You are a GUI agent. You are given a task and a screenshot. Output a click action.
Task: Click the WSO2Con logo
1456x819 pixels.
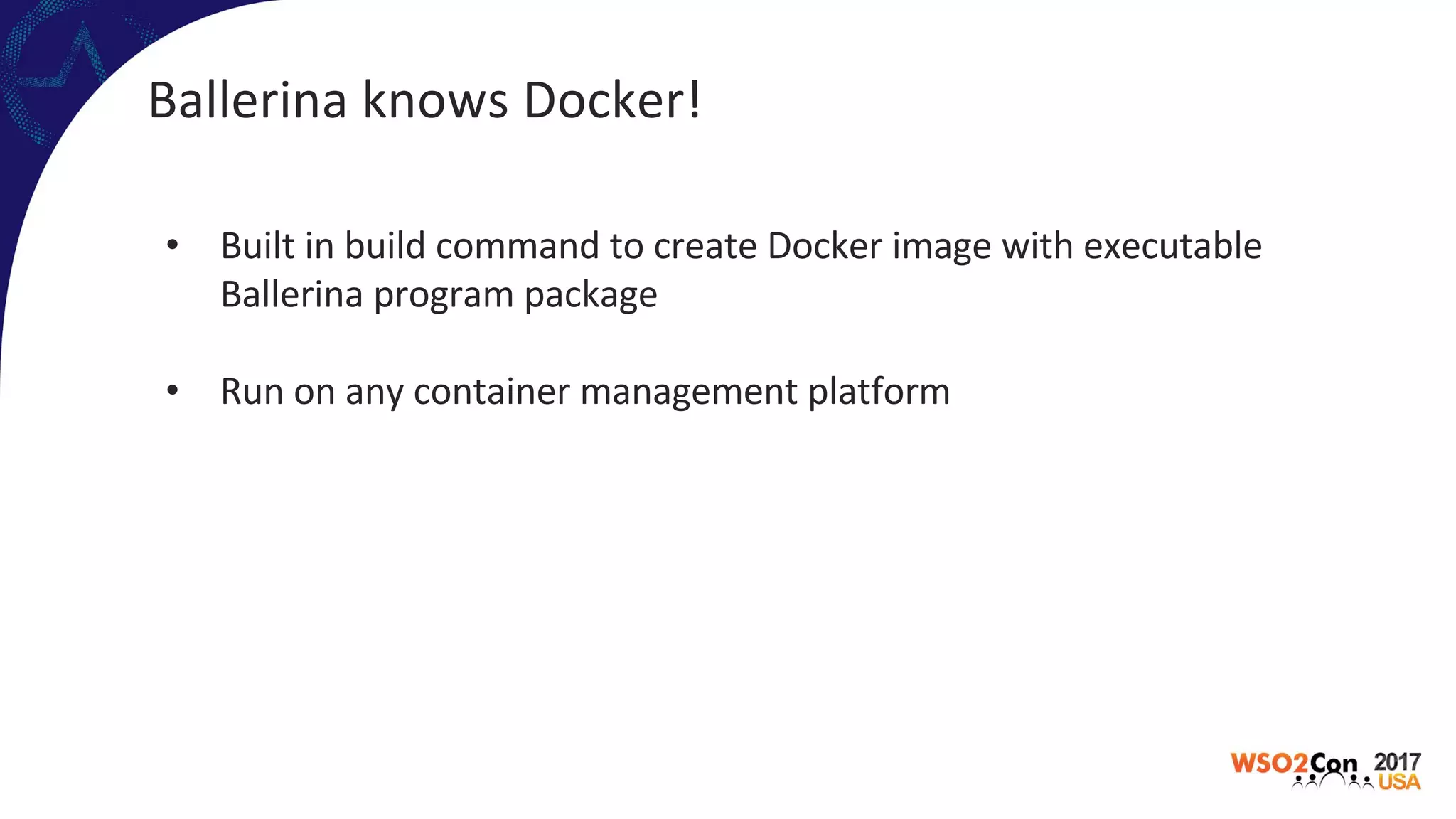(1325, 770)
